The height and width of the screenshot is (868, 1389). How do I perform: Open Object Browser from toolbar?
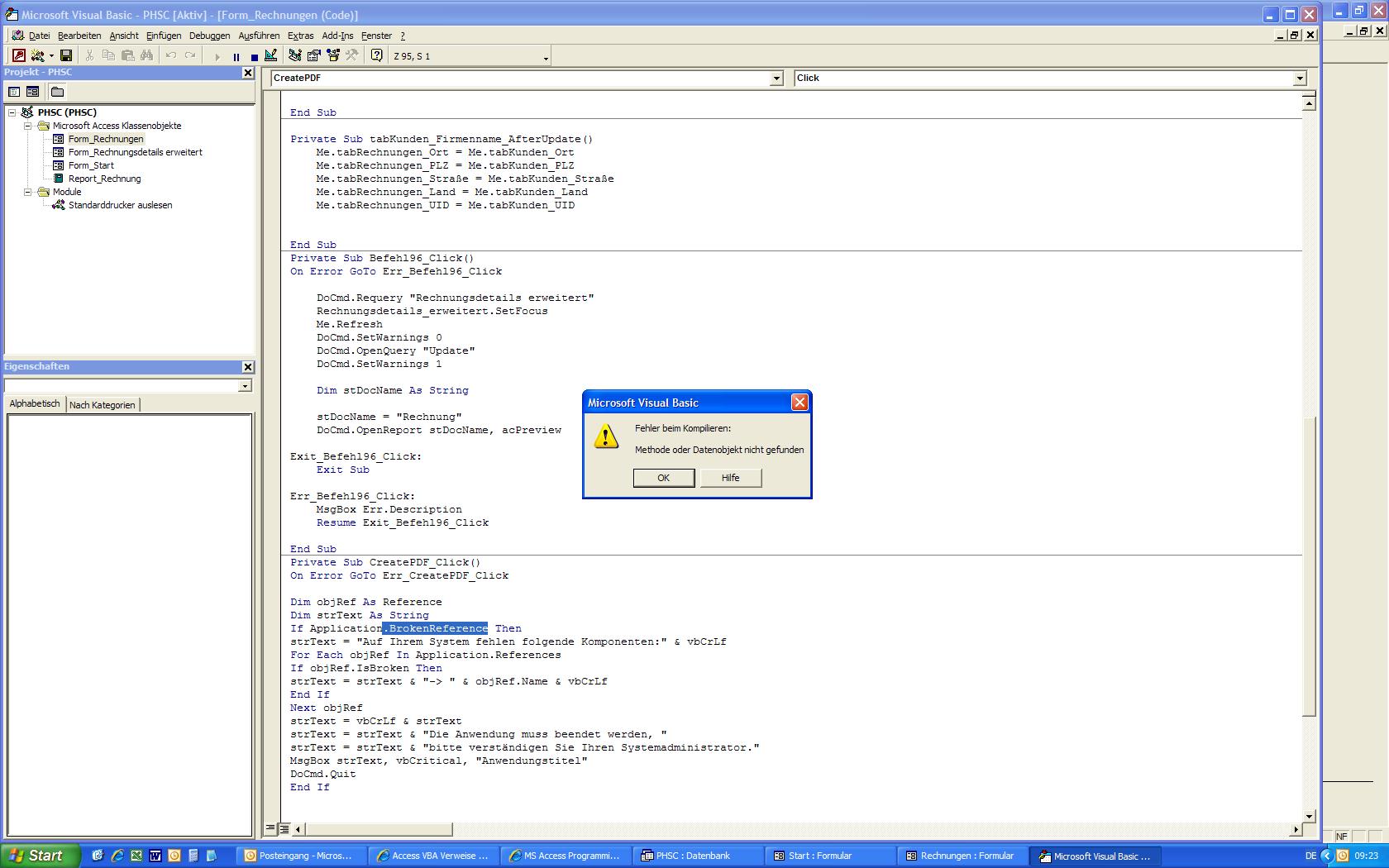pos(333,56)
